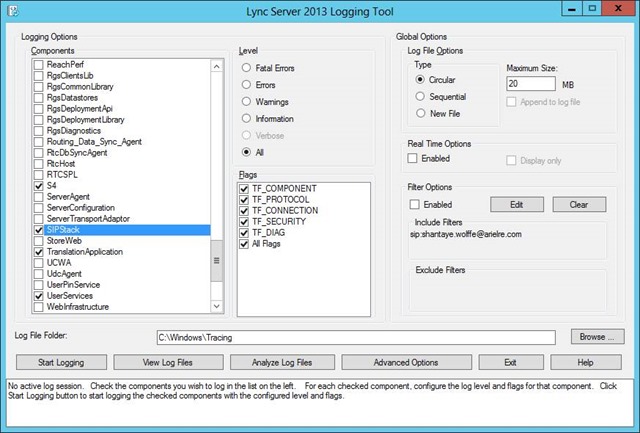Screen dimensions: 640x433
Task: Check the WebInfrastructure component
Action: tap(39, 307)
